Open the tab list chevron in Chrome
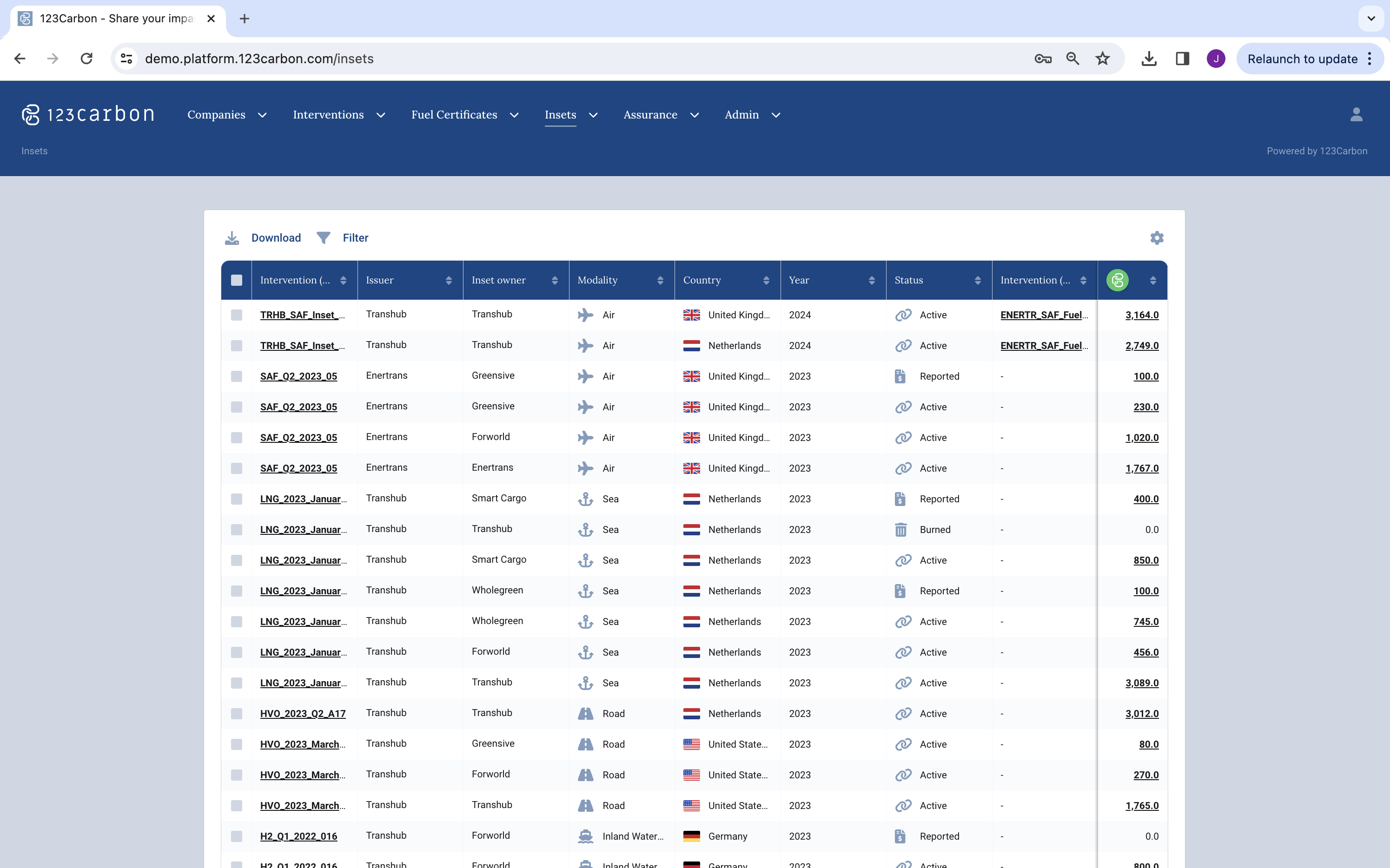The height and width of the screenshot is (868, 1390). click(1371, 19)
